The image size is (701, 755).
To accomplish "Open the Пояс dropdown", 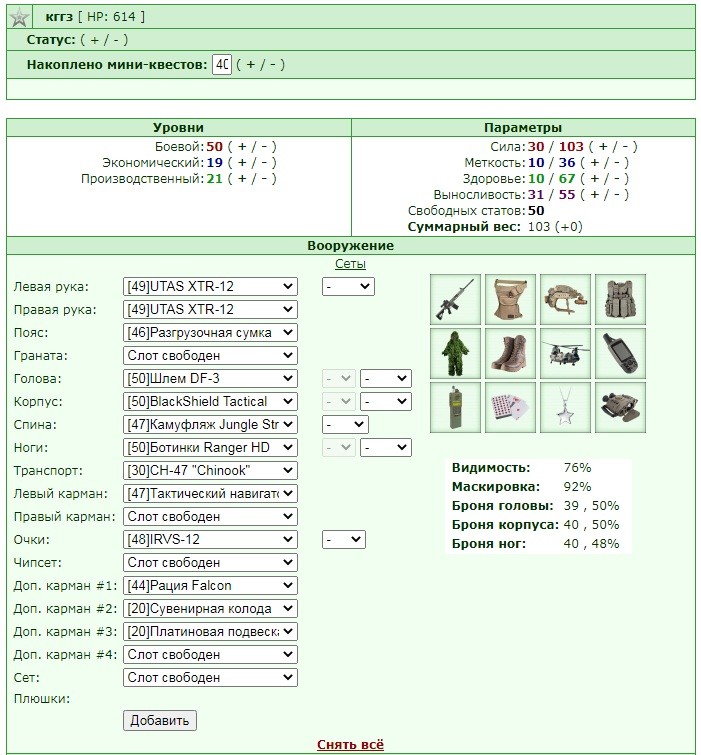I will [x=210, y=332].
